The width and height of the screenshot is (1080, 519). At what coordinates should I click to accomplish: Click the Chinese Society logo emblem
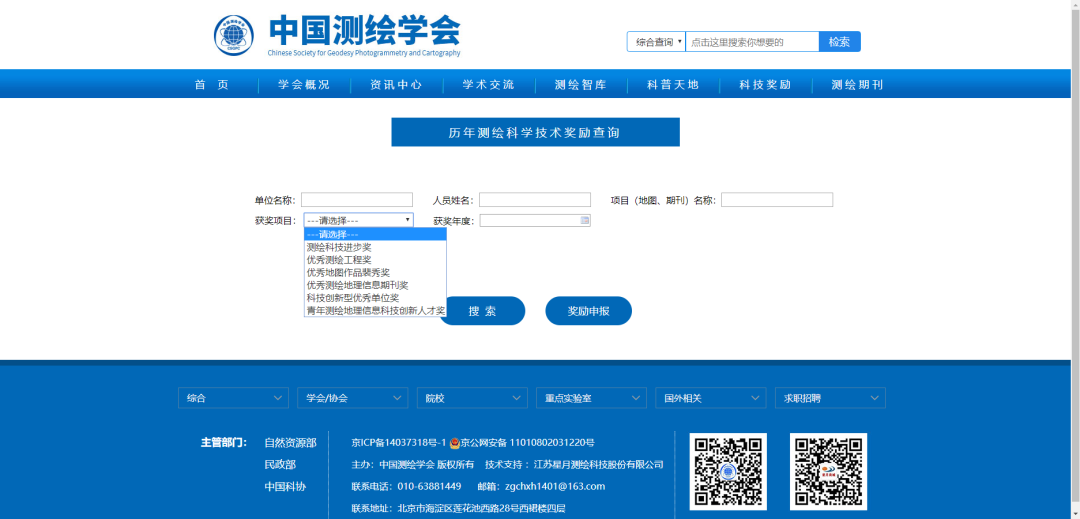[x=234, y=36]
